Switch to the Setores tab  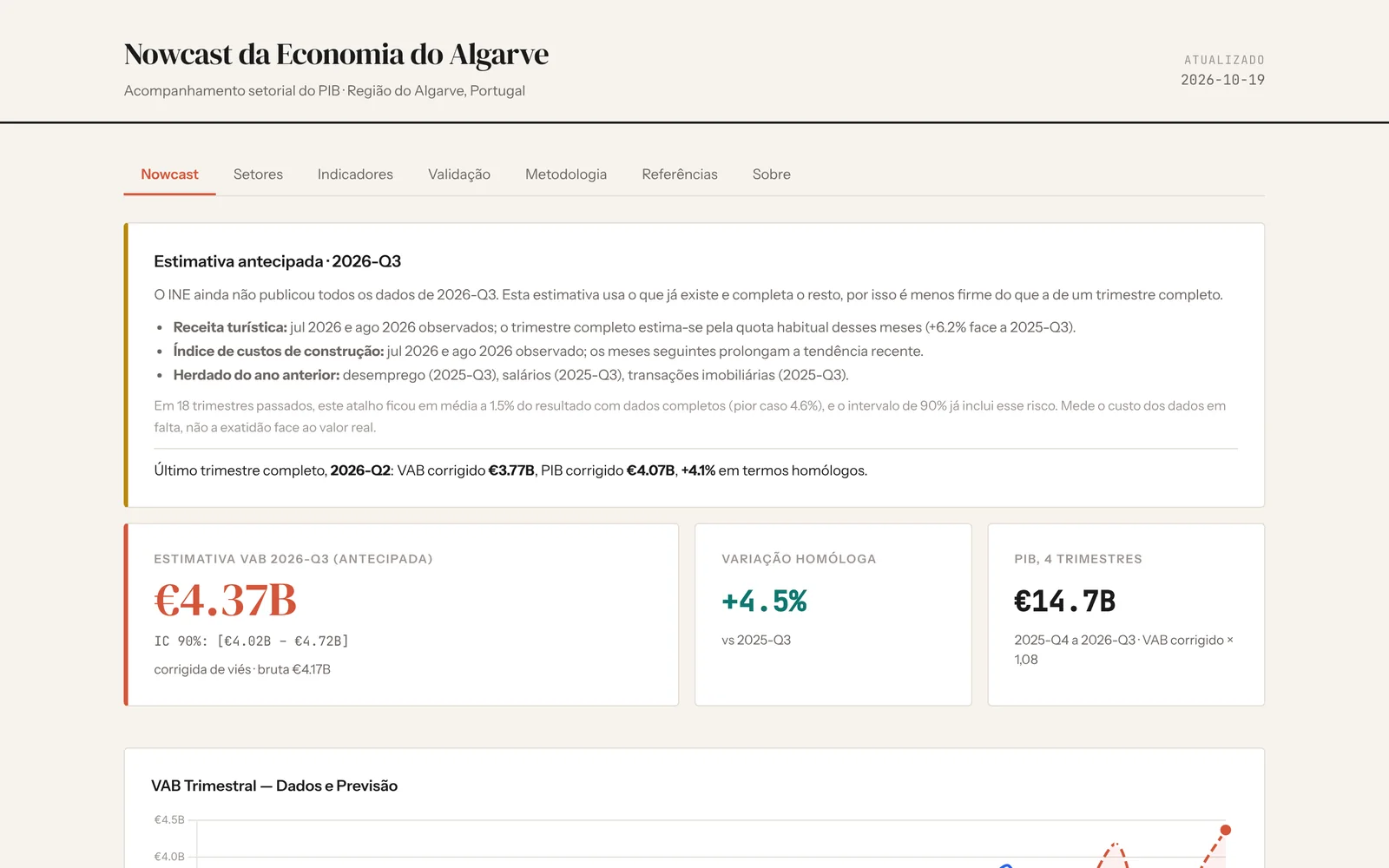coord(258,174)
